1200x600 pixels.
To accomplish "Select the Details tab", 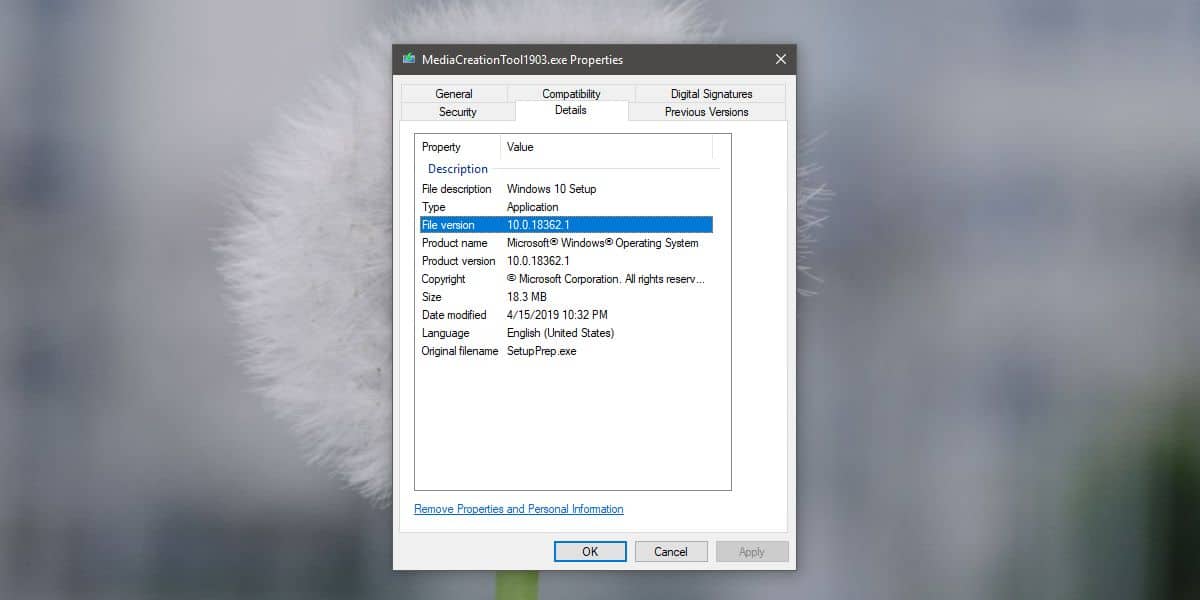I will point(571,110).
